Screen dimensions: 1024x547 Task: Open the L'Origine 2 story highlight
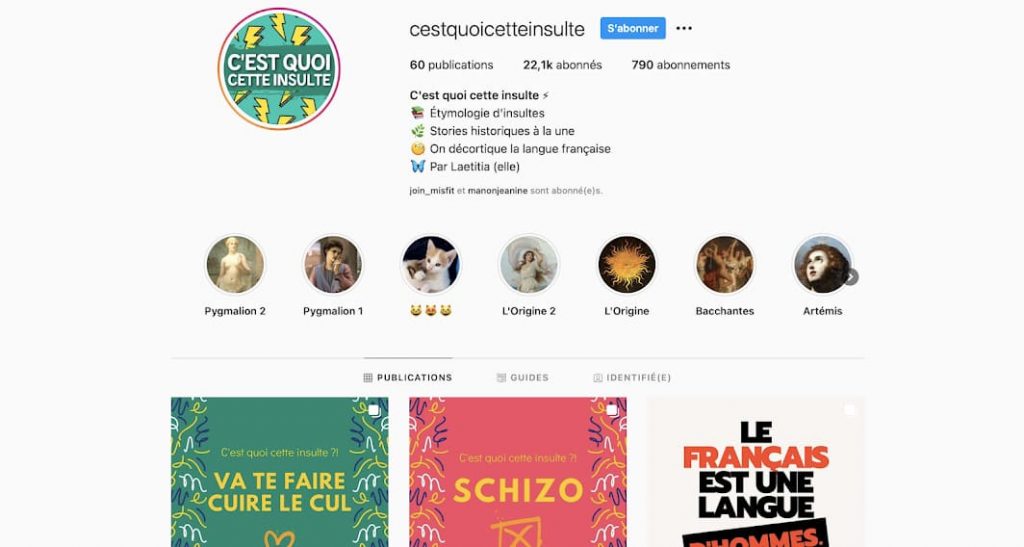tap(529, 264)
